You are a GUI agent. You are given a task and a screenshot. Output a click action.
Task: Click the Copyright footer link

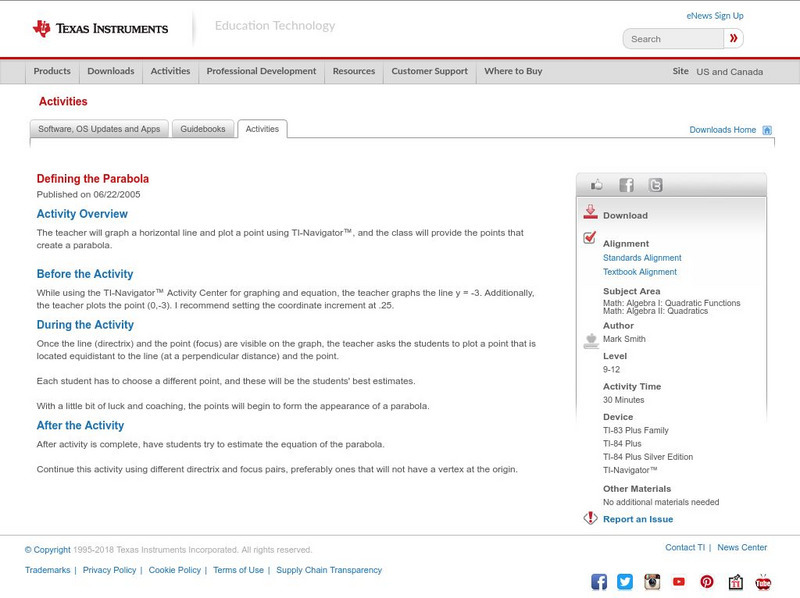(x=47, y=550)
